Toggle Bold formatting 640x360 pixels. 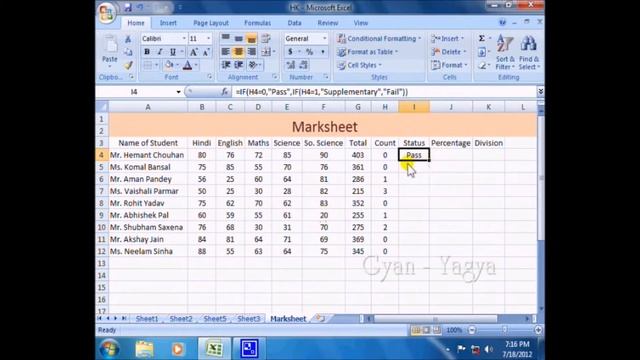[147, 52]
